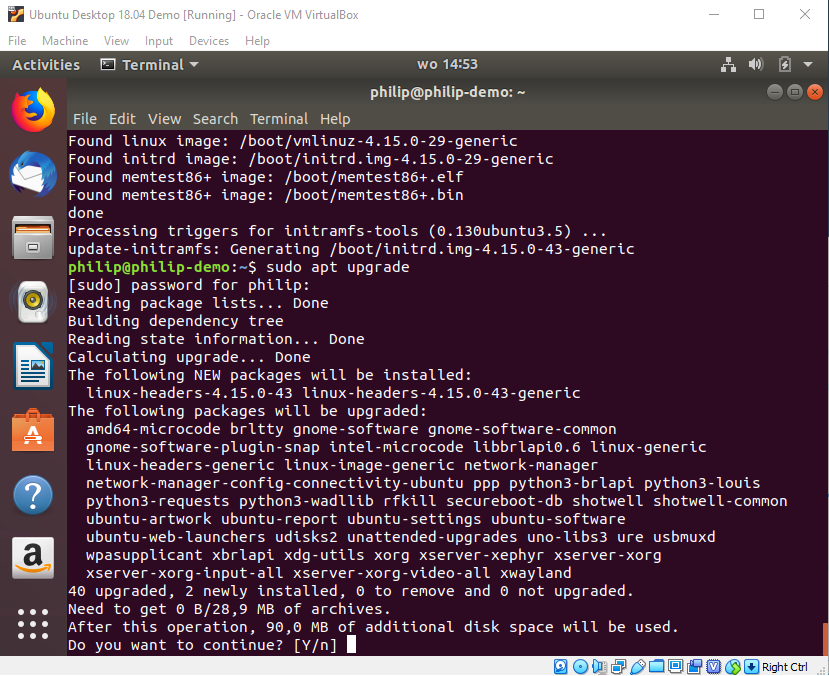Image resolution: width=829 pixels, height=676 pixels.
Task: Click 'xserver-xorg-video-all' package name
Action: [392, 573]
